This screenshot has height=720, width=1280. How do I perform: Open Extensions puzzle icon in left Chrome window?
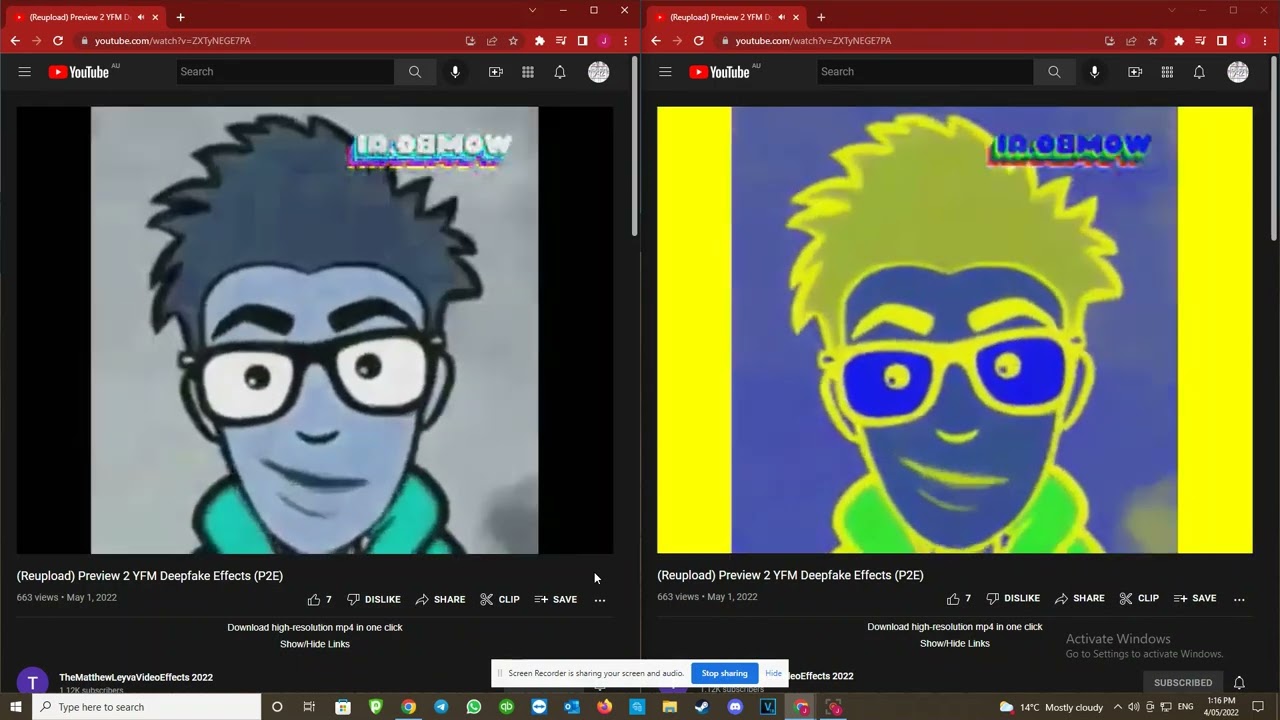pos(540,41)
